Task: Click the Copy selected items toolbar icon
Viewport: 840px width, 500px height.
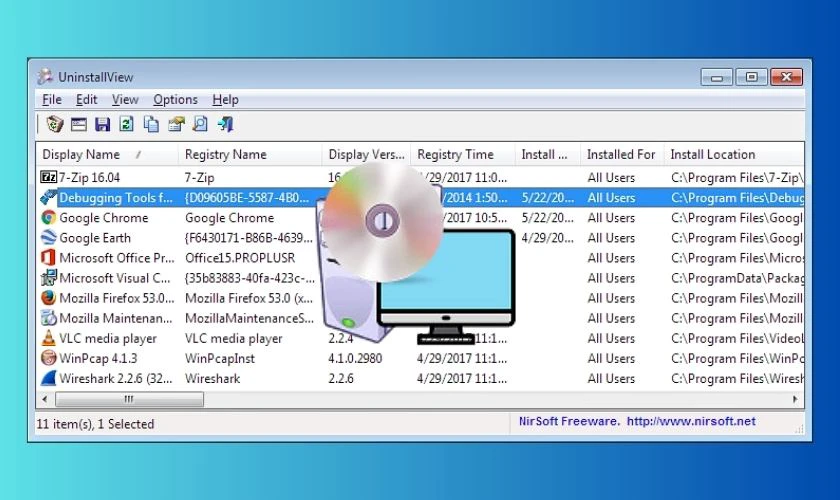Action: coord(151,124)
